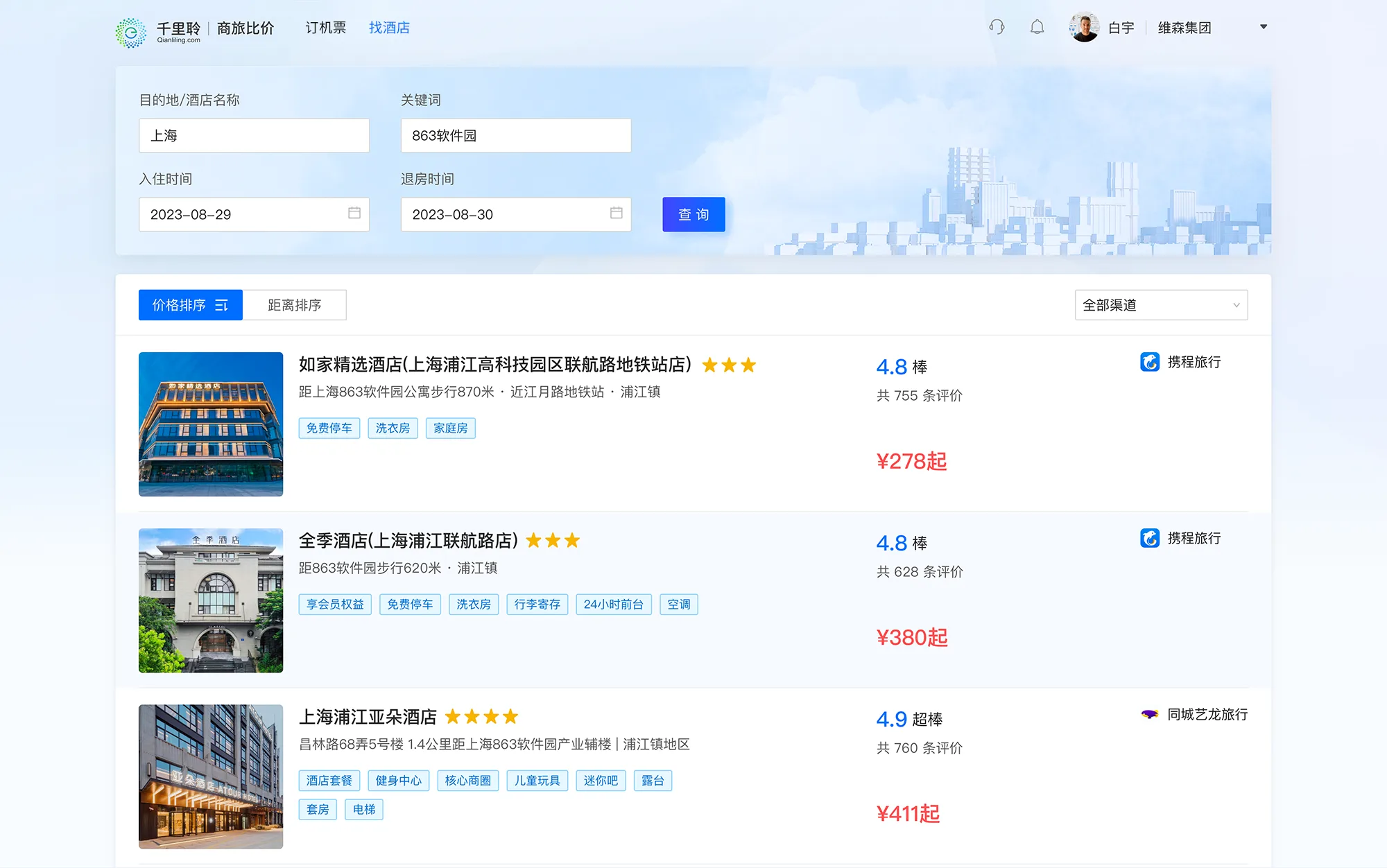Click 共 755 条评价 review count
The image size is (1387, 868).
click(920, 396)
